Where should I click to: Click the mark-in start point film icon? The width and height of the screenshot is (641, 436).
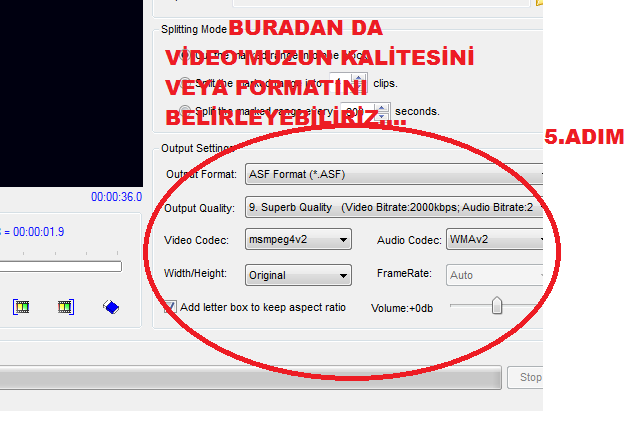click(x=22, y=307)
